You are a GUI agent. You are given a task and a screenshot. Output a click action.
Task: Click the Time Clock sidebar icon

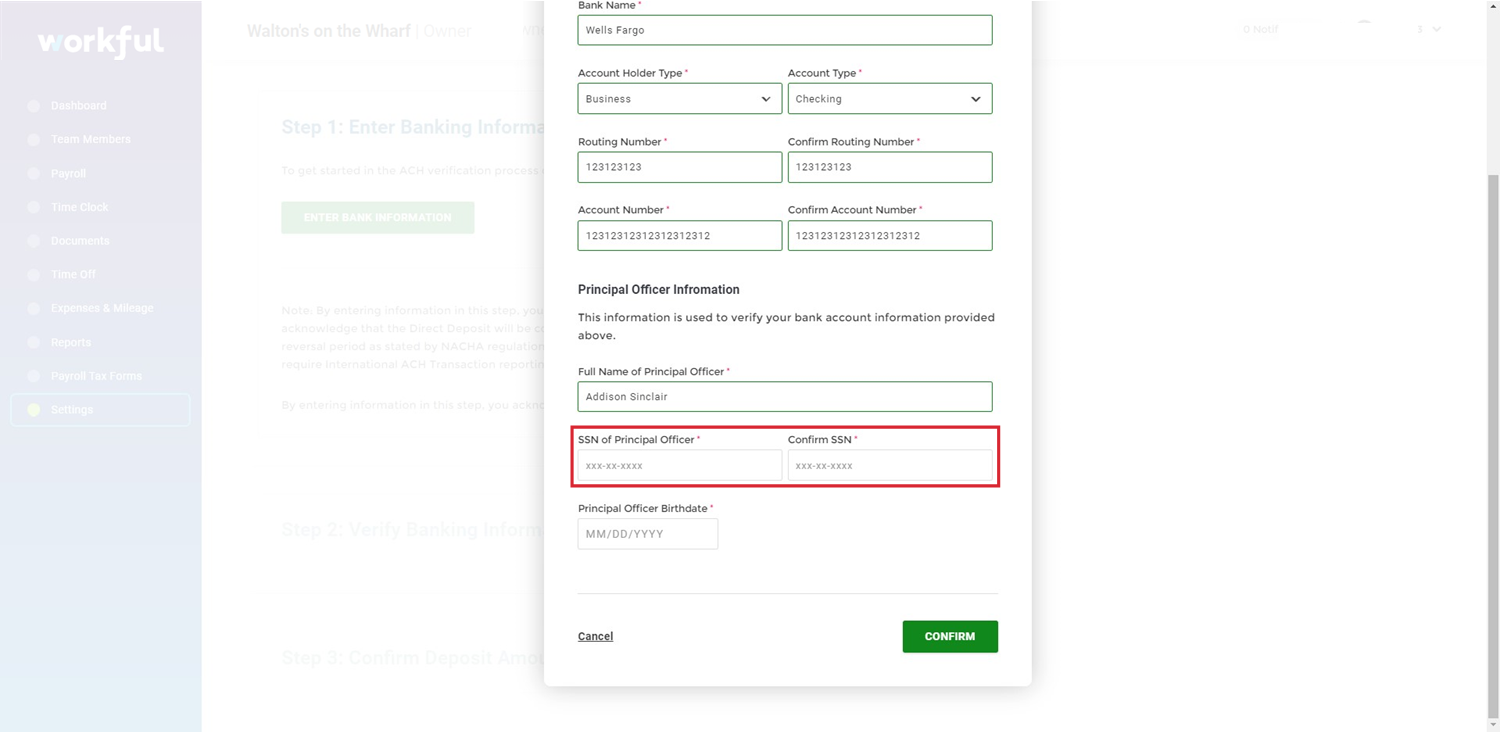(x=34, y=207)
